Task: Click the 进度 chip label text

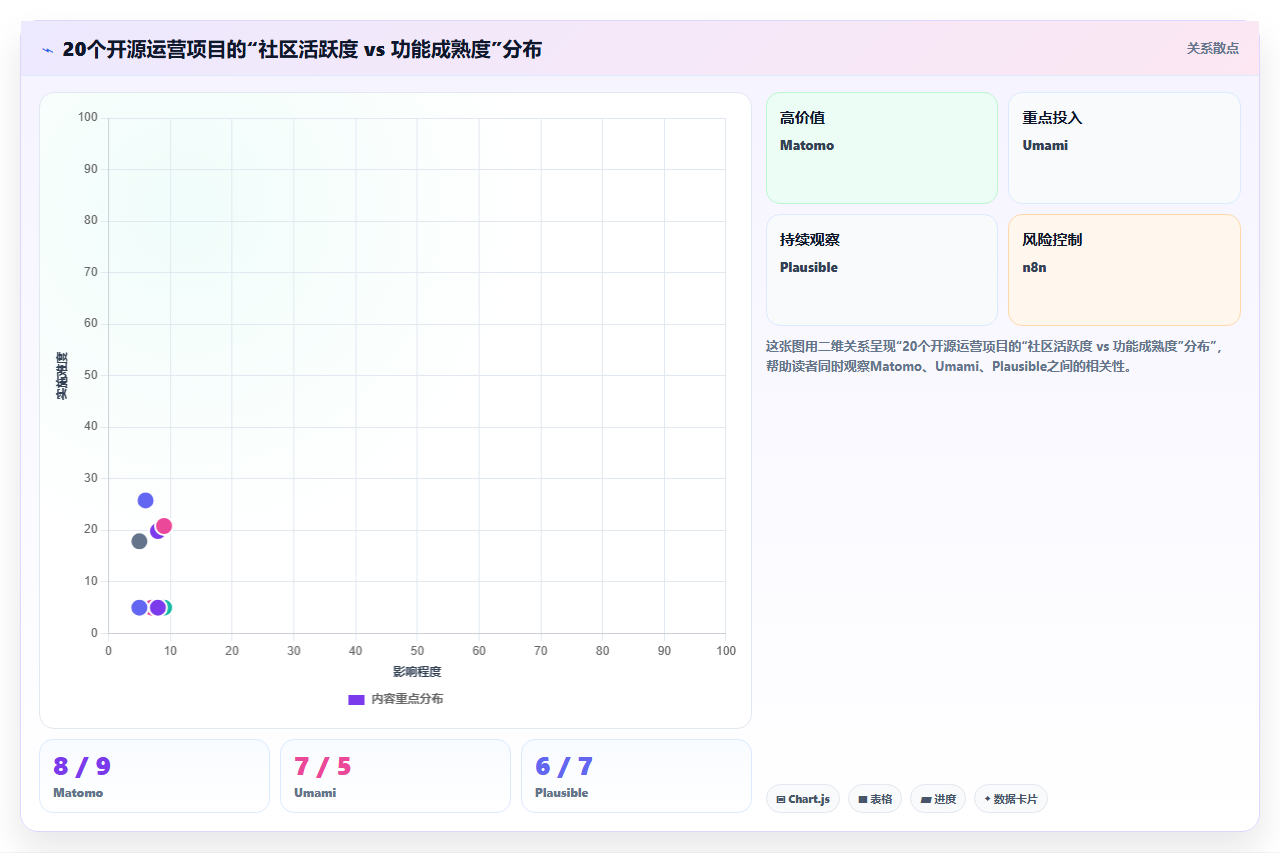Action: pyautogui.click(x=945, y=799)
